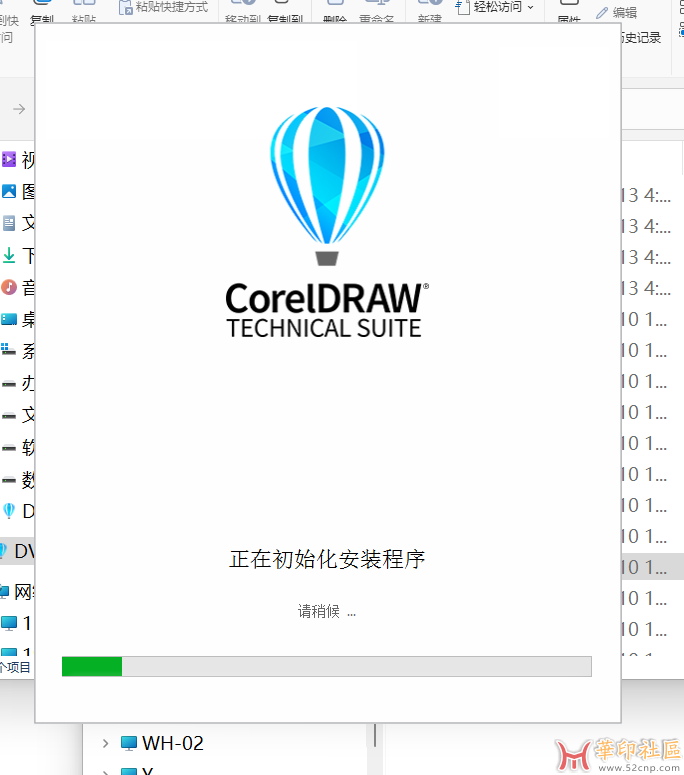Screen dimensions: 684x775
Task: Click 粘贴快捷方式 in Explorer ribbon
Action: coord(172,7)
